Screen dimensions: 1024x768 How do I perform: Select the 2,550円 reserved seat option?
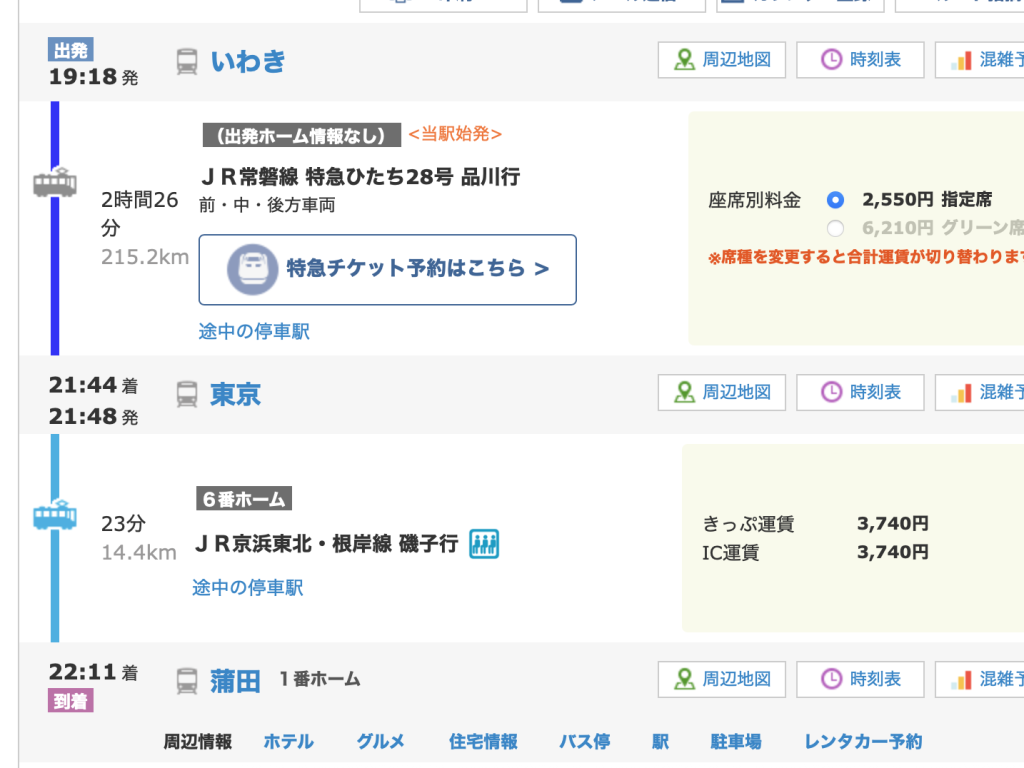[x=836, y=199]
